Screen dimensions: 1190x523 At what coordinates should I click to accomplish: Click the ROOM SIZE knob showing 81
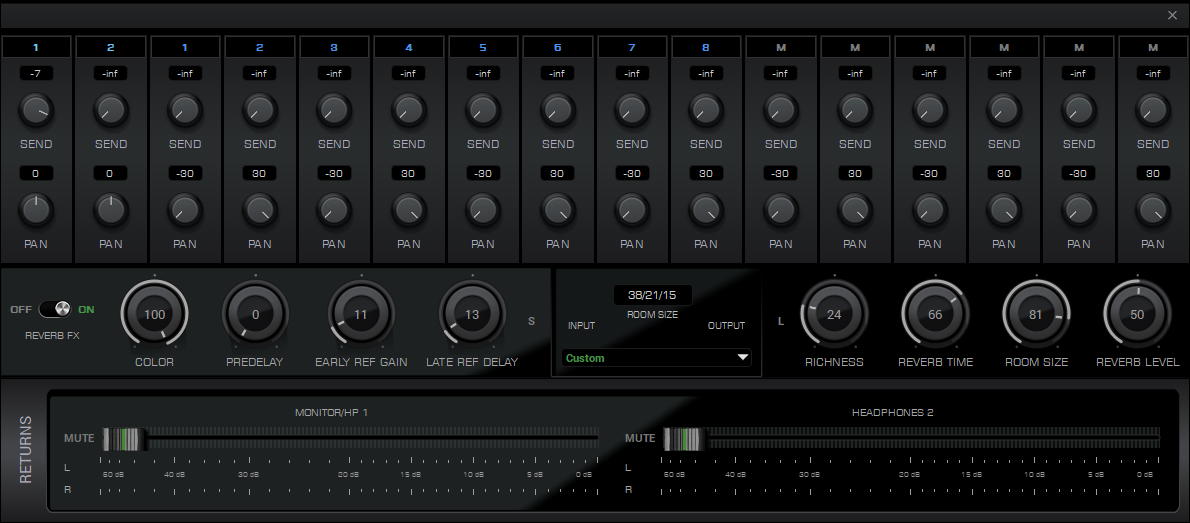tap(1036, 314)
